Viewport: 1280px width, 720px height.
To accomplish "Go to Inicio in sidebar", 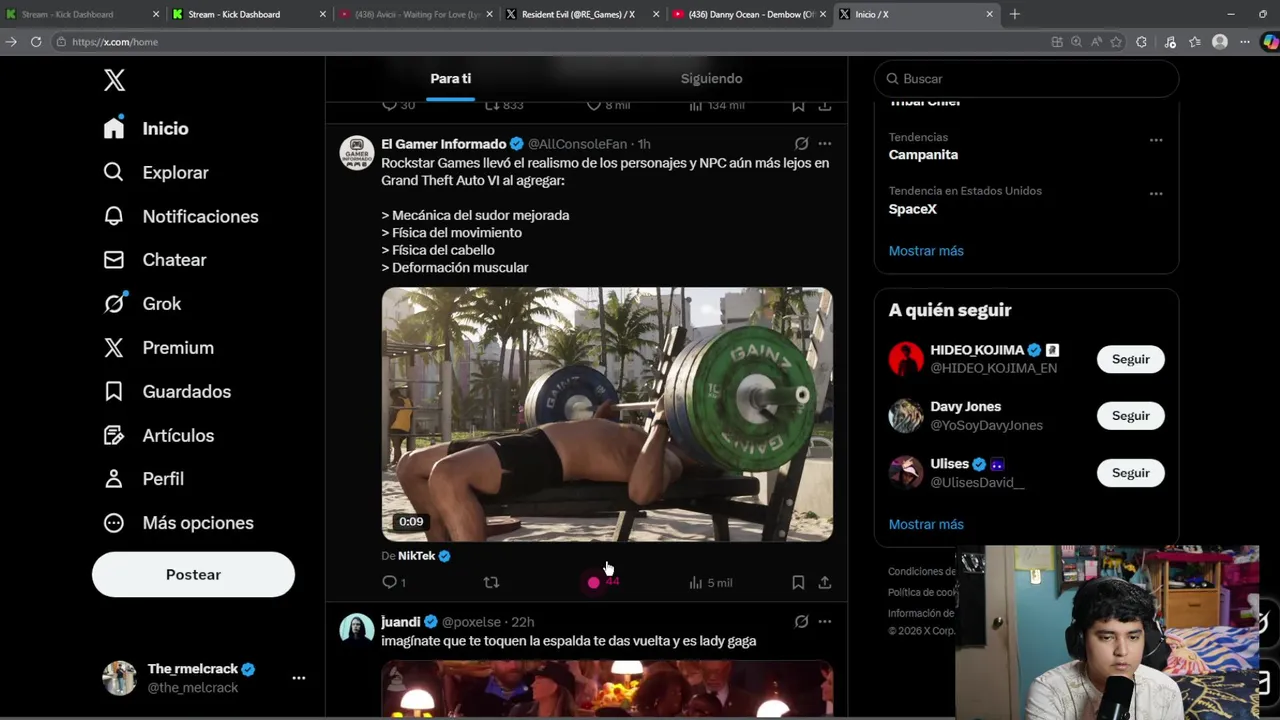I will coord(146,128).
